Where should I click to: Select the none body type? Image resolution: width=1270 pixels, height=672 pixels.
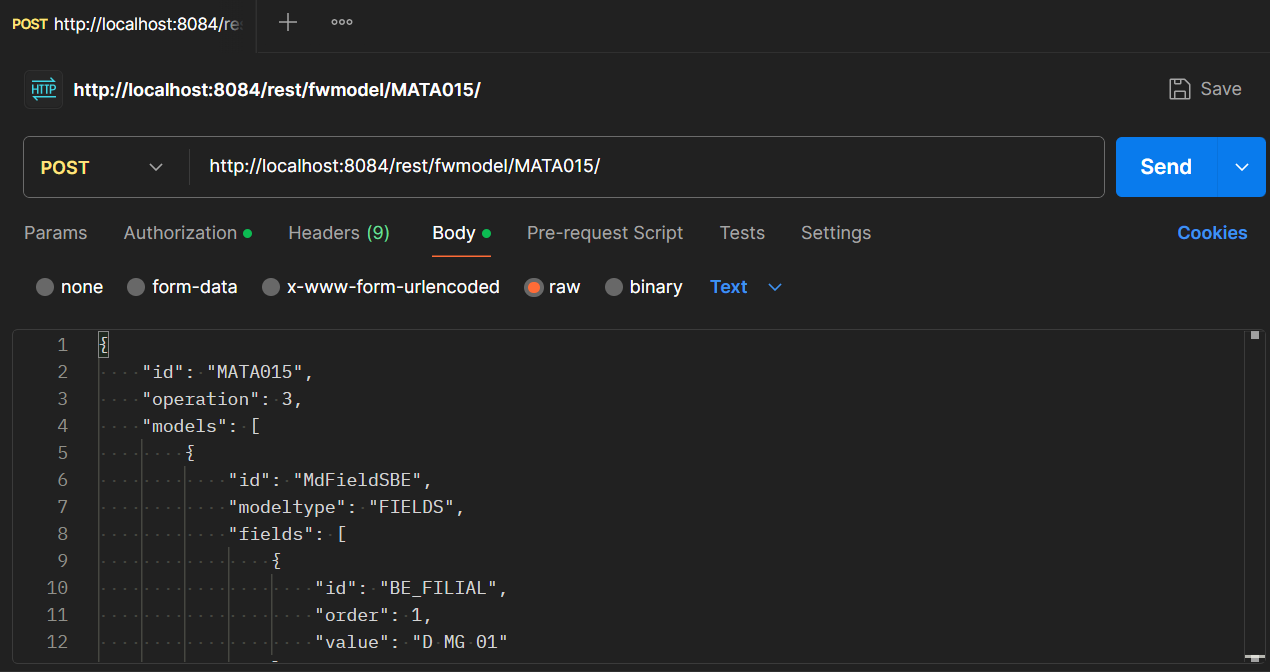(x=45, y=287)
